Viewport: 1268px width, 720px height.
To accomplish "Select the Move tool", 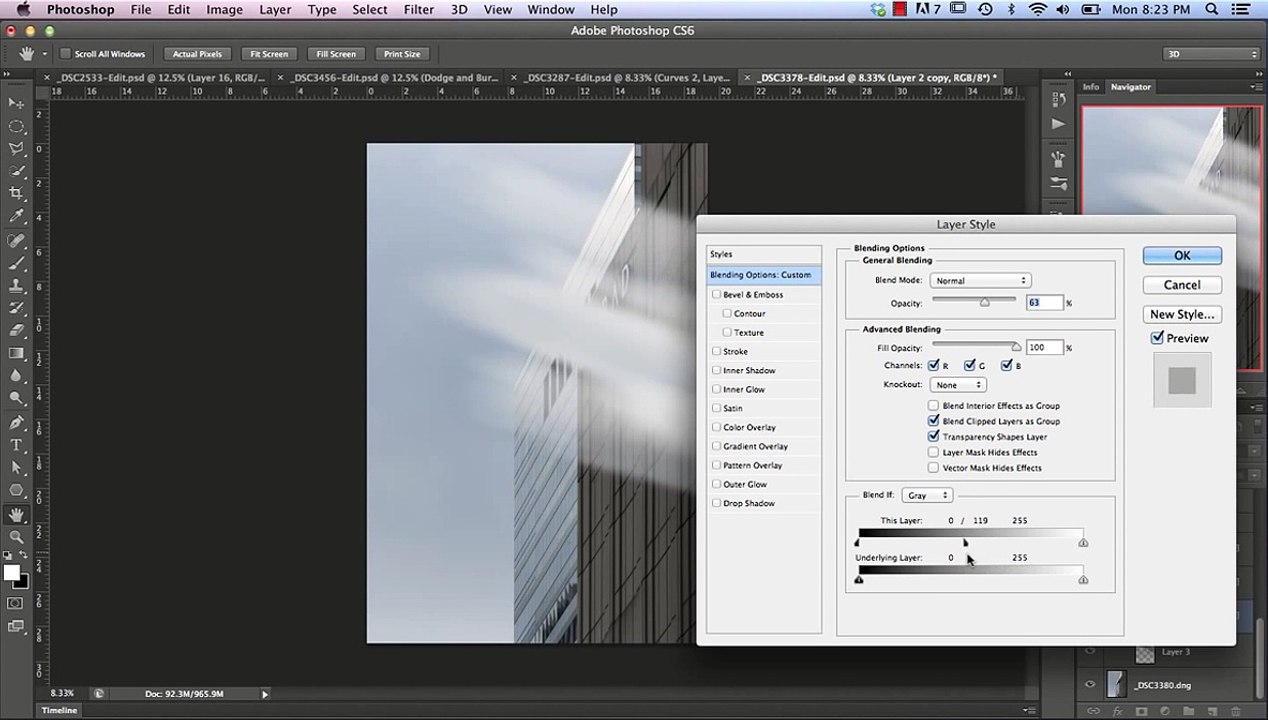I will [x=17, y=103].
